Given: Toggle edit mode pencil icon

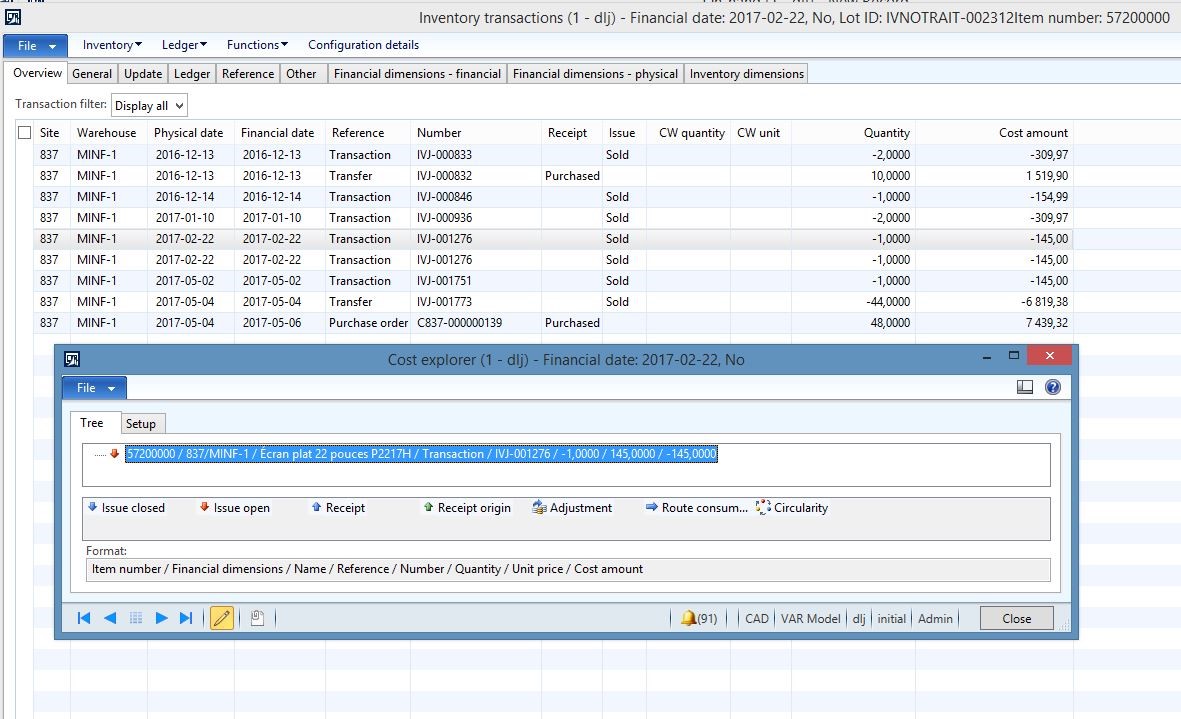Looking at the screenshot, I should [222, 619].
